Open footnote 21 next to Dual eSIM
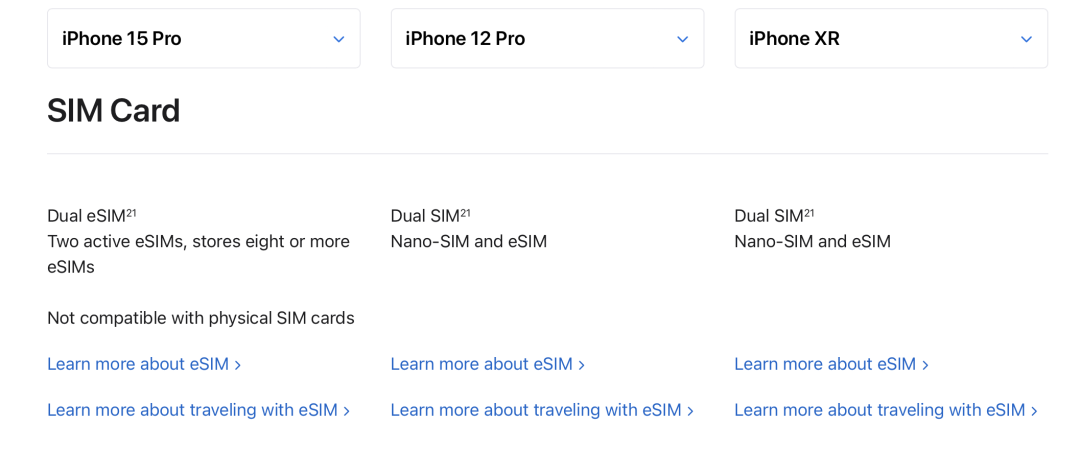Image resolution: width=1080 pixels, height=475 pixels. [132, 213]
